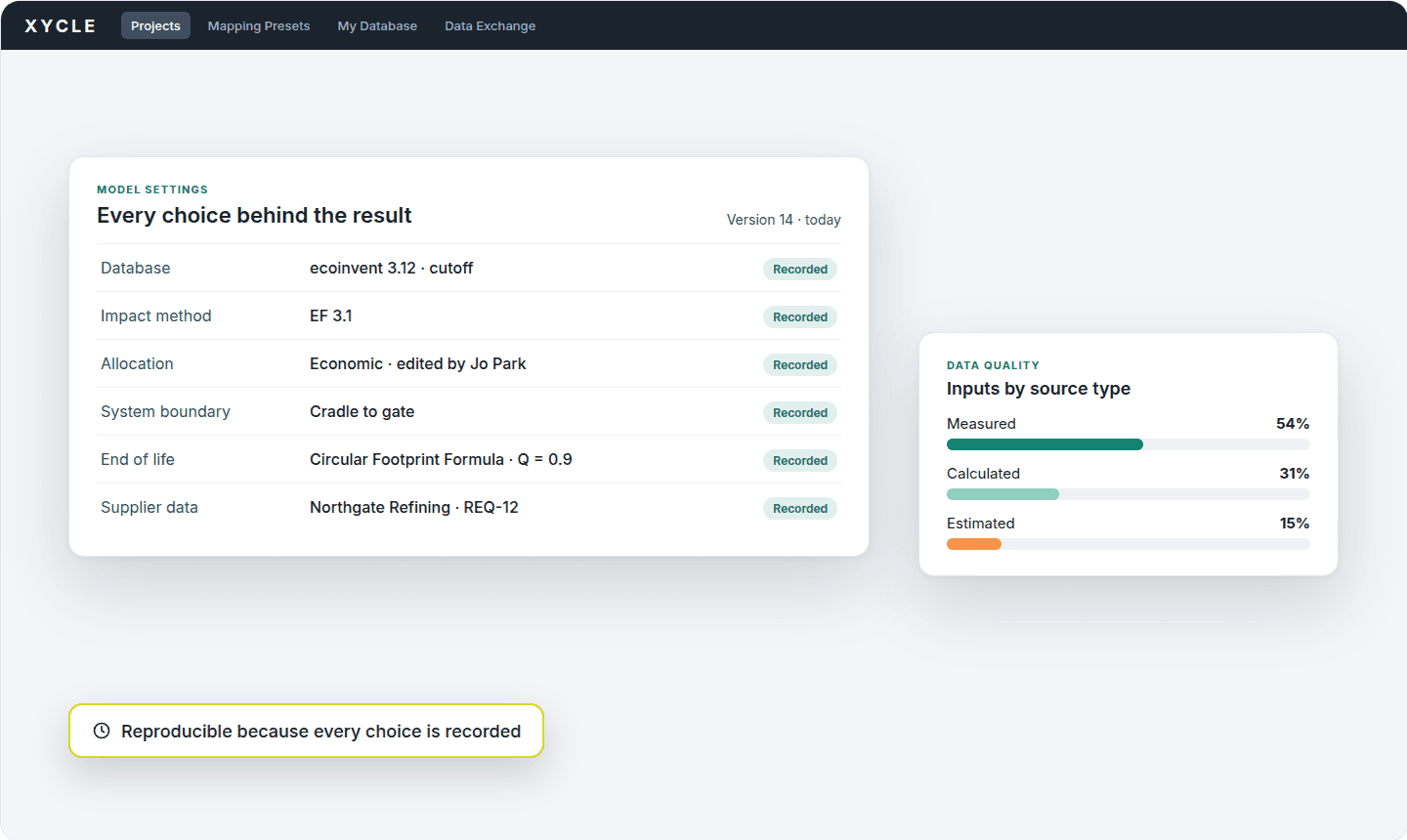Click the orange Estimated progress bar

pos(974,544)
